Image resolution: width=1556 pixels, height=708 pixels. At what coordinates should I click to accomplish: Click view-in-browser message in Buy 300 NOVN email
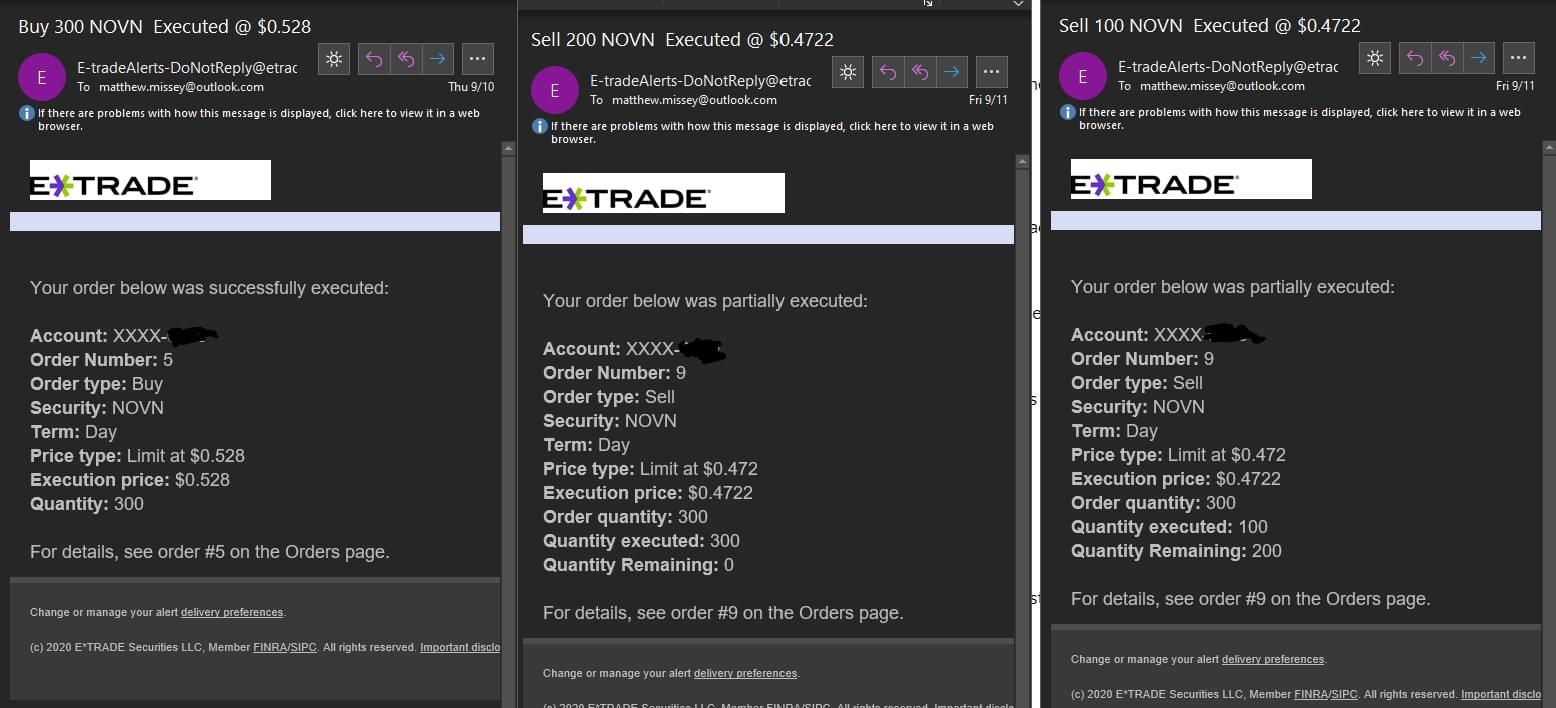259,120
